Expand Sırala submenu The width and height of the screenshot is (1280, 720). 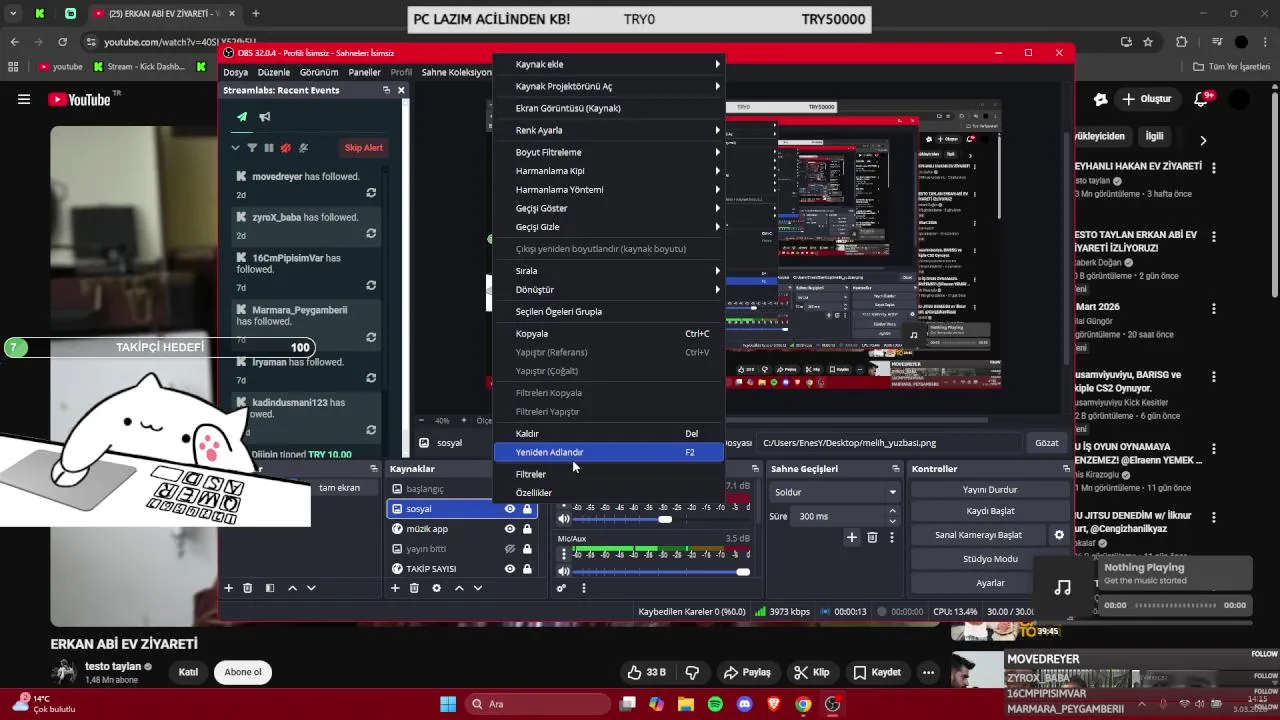[x=609, y=271]
